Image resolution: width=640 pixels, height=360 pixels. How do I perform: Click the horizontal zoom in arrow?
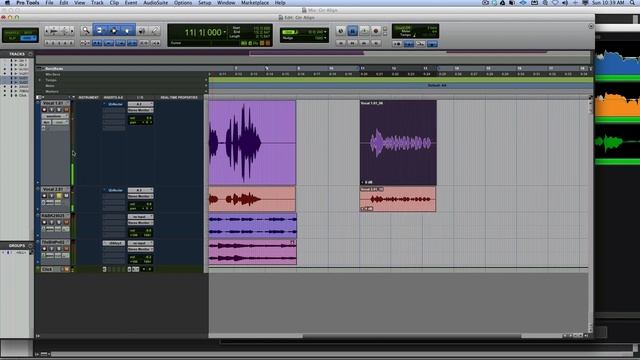(72, 31)
